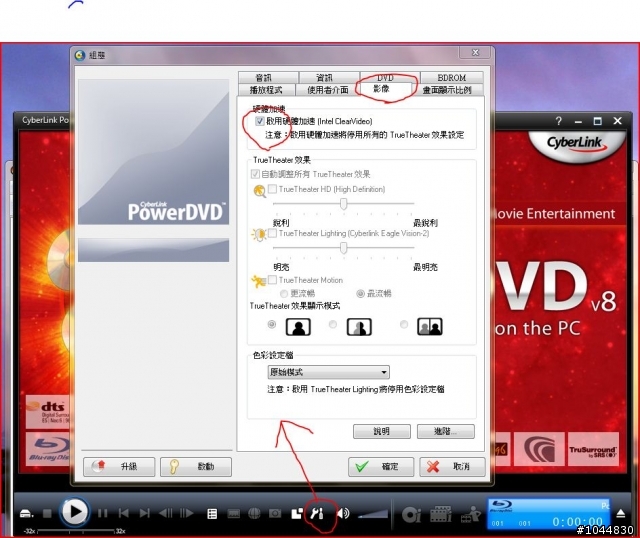Select the half-split TrueTheater display mode image
Image resolution: width=640 pixels, height=538 pixels.
[x=359, y=327]
